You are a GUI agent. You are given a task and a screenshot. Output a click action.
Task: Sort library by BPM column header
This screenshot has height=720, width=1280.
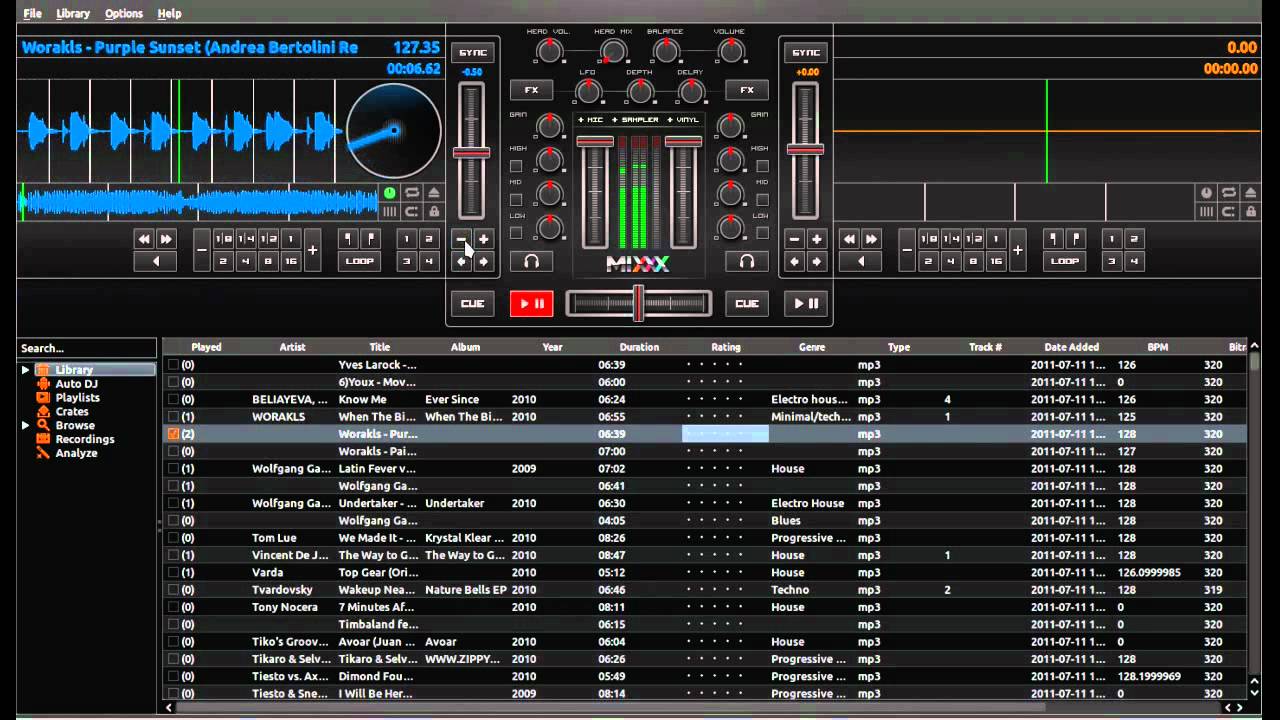tap(1157, 347)
